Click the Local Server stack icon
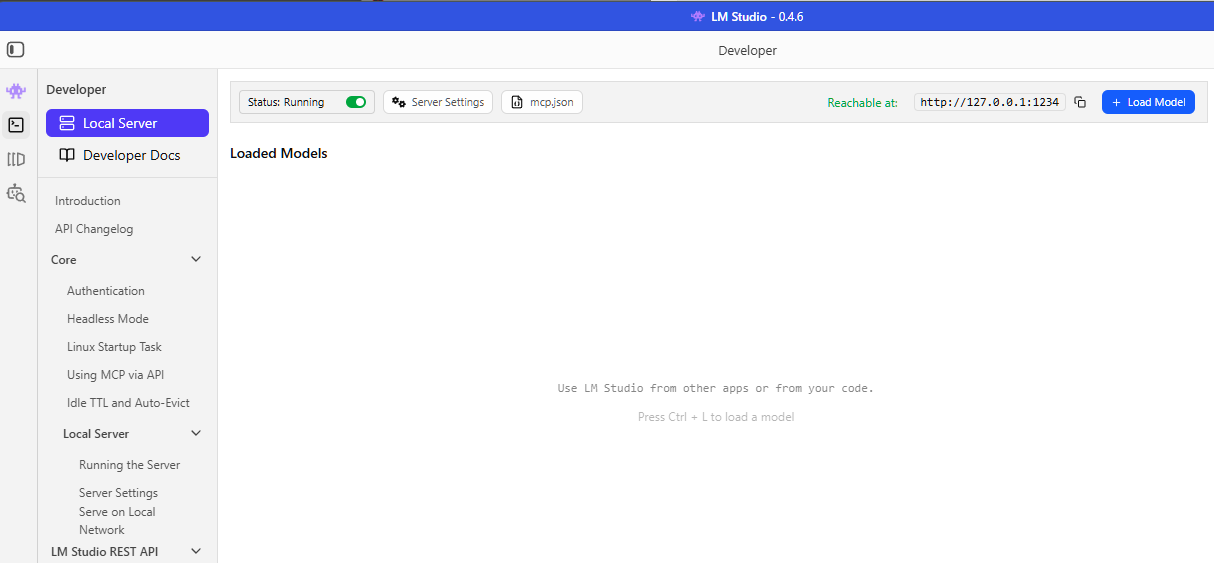Viewport: 1214px width, 563px height. [67, 123]
